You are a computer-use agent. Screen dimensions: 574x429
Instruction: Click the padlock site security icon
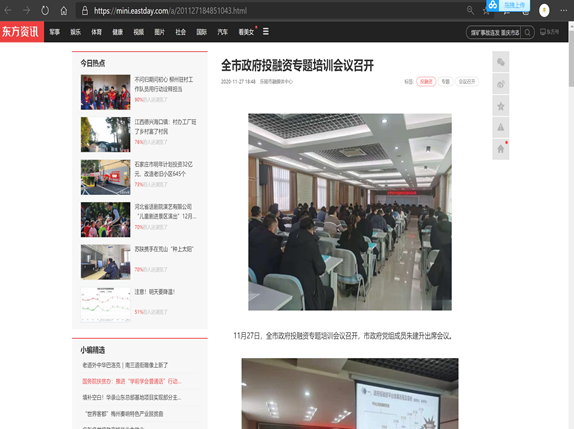(x=85, y=10)
